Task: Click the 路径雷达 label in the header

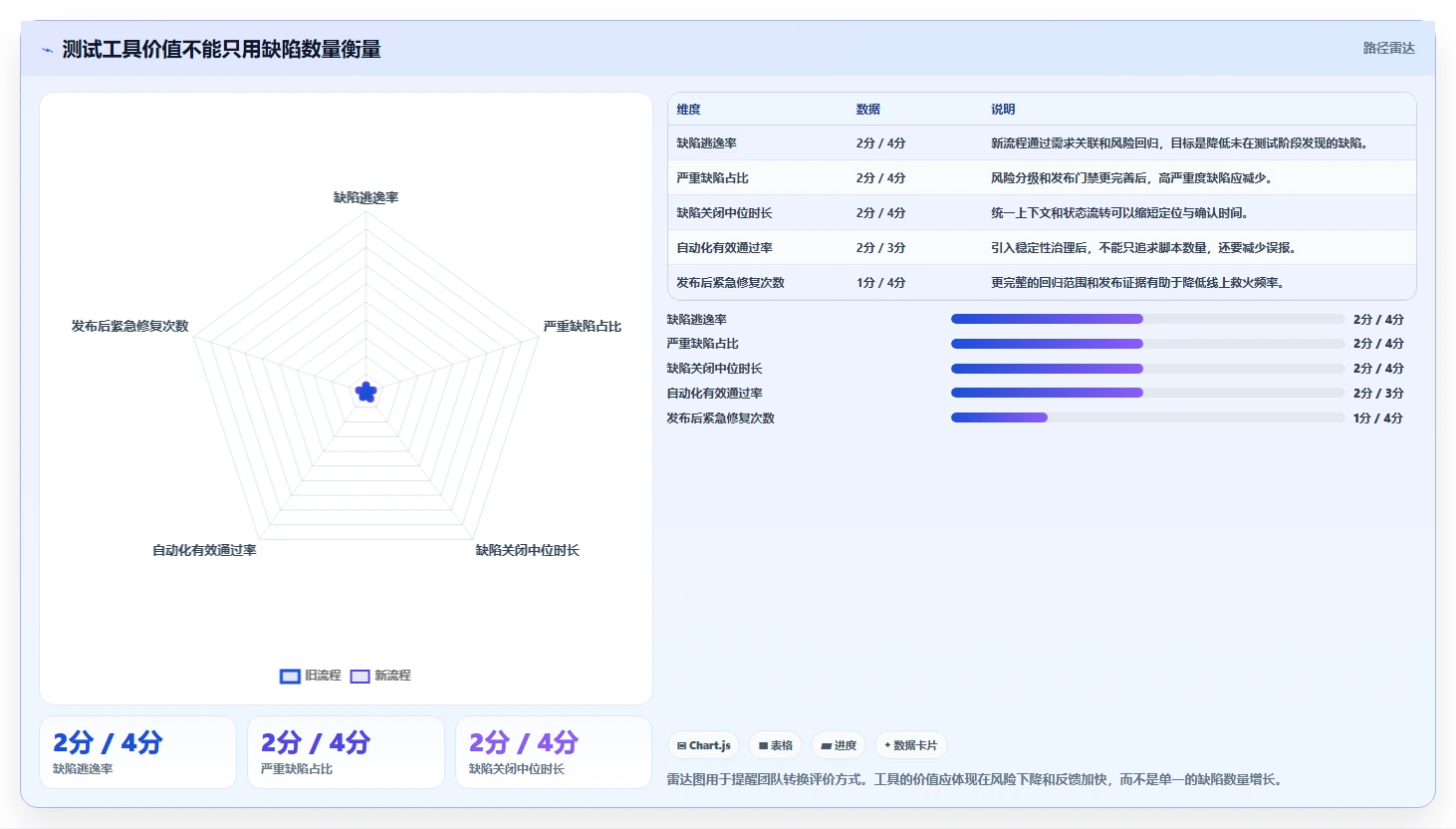Action: tap(1388, 48)
